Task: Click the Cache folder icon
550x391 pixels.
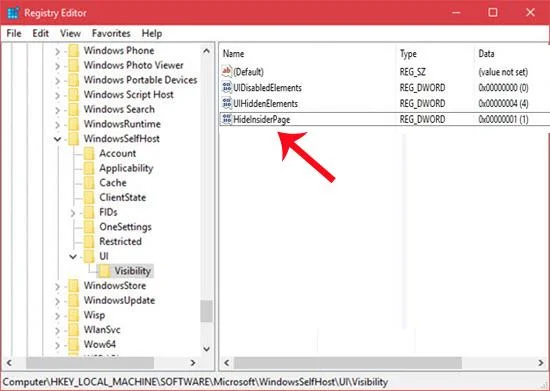Action: tap(89, 183)
